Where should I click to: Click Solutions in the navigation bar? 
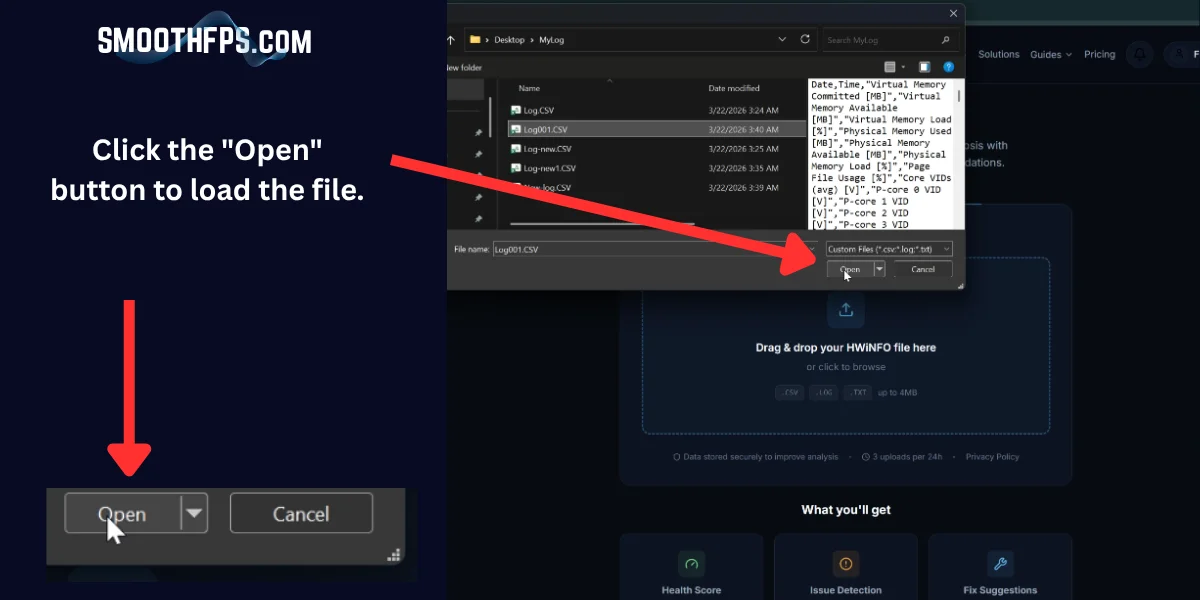[999, 54]
